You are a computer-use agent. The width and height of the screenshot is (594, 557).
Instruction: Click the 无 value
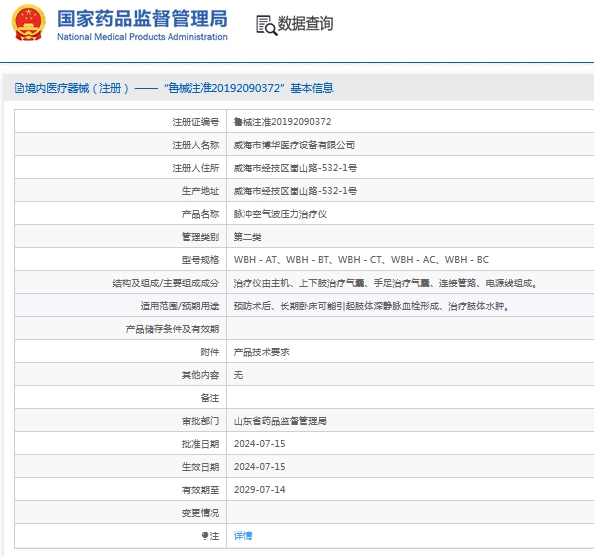point(238,375)
